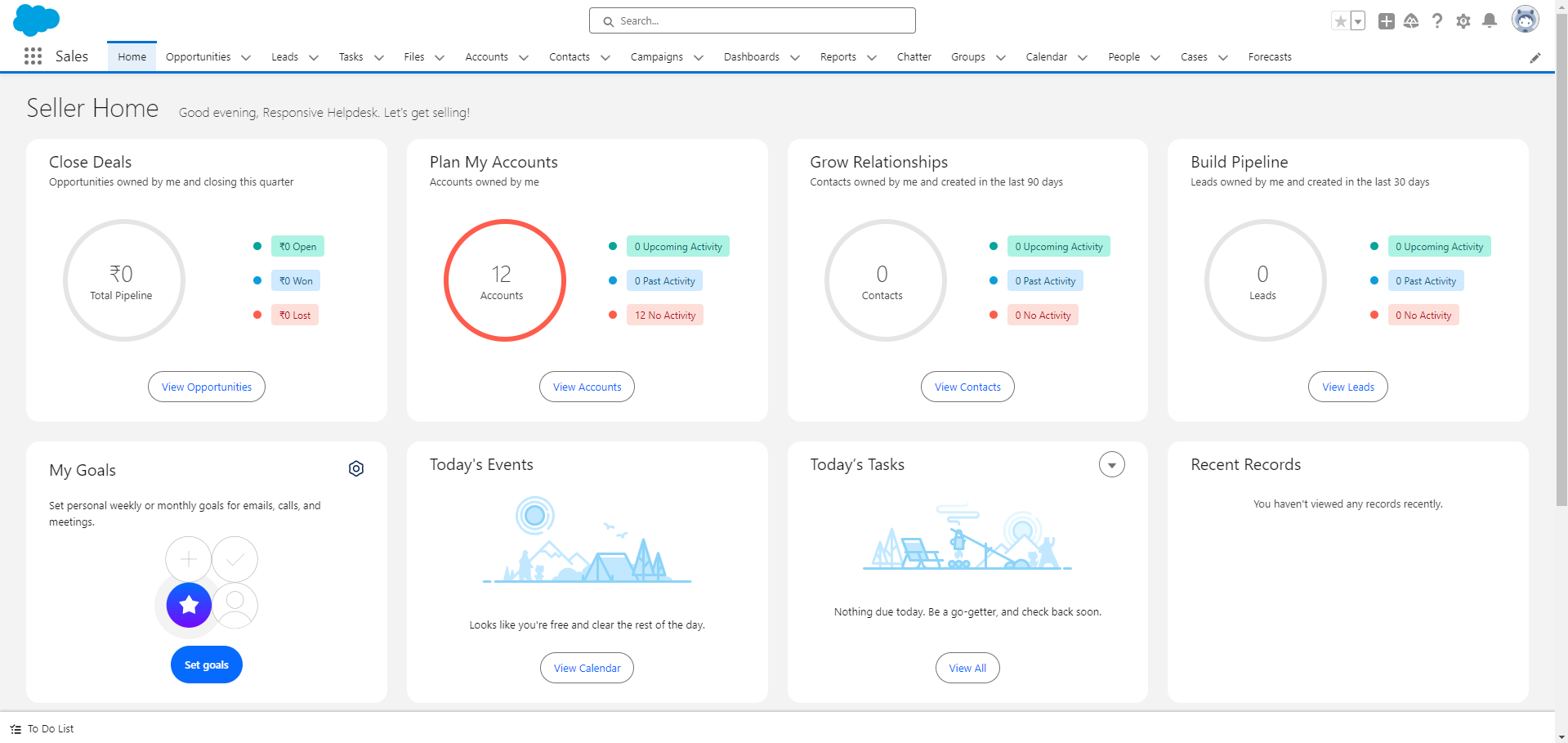
Task: Click the View Accounts button
Action: pyautogui.click(x=587, y=387)
